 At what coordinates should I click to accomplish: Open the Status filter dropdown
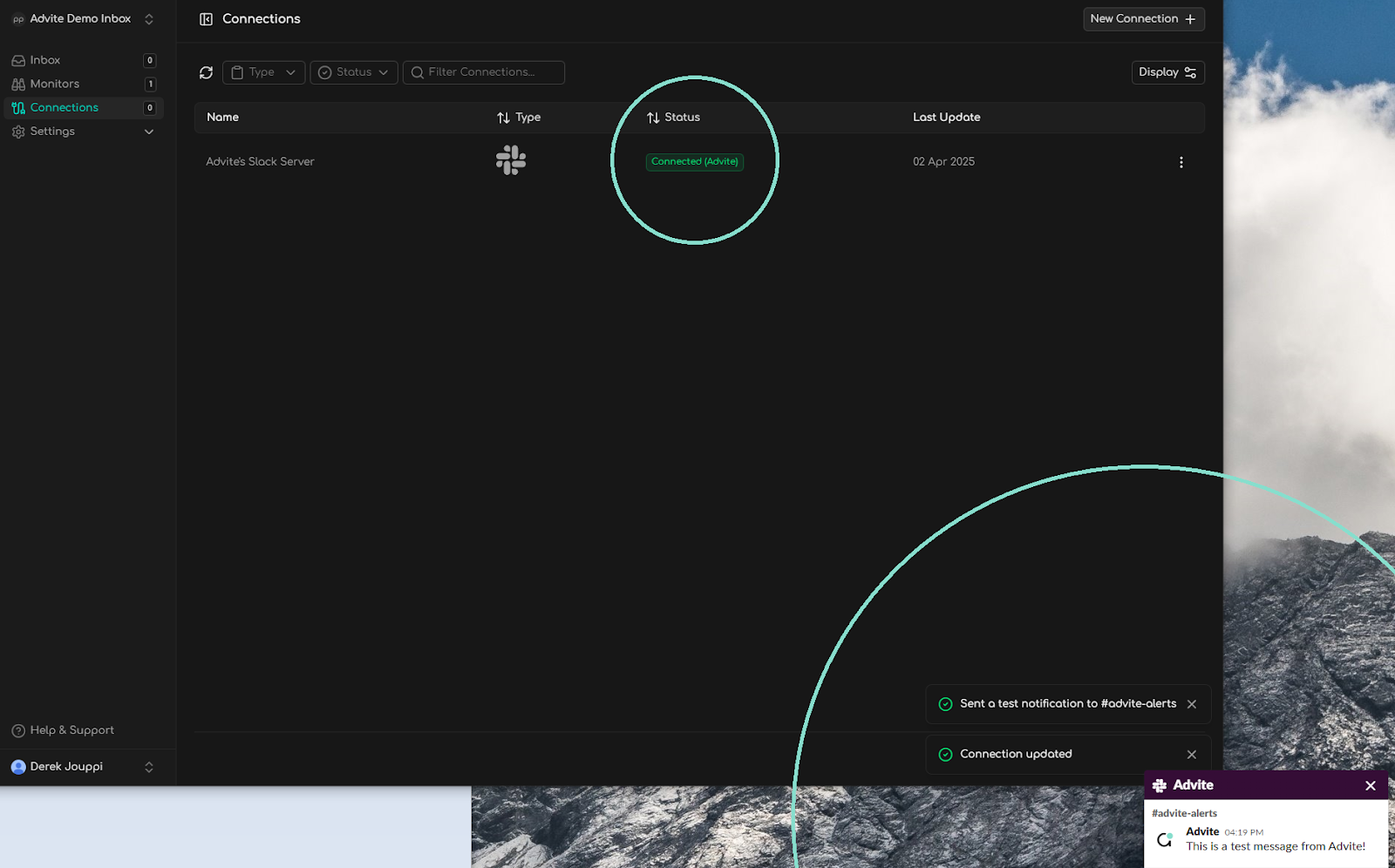click(x=353, y=72)
